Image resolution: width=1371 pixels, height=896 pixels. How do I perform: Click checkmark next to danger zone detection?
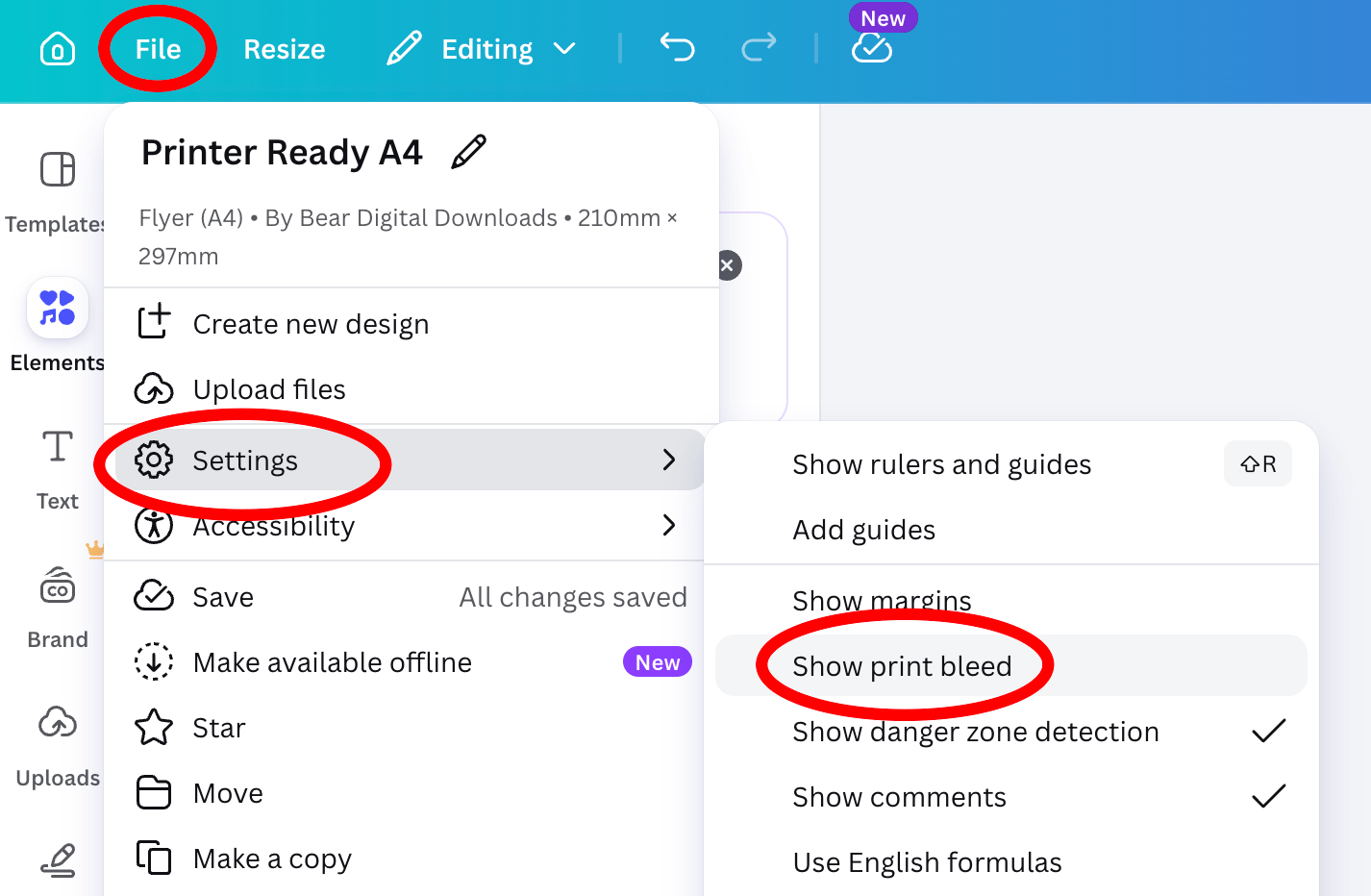[1269, 731]
